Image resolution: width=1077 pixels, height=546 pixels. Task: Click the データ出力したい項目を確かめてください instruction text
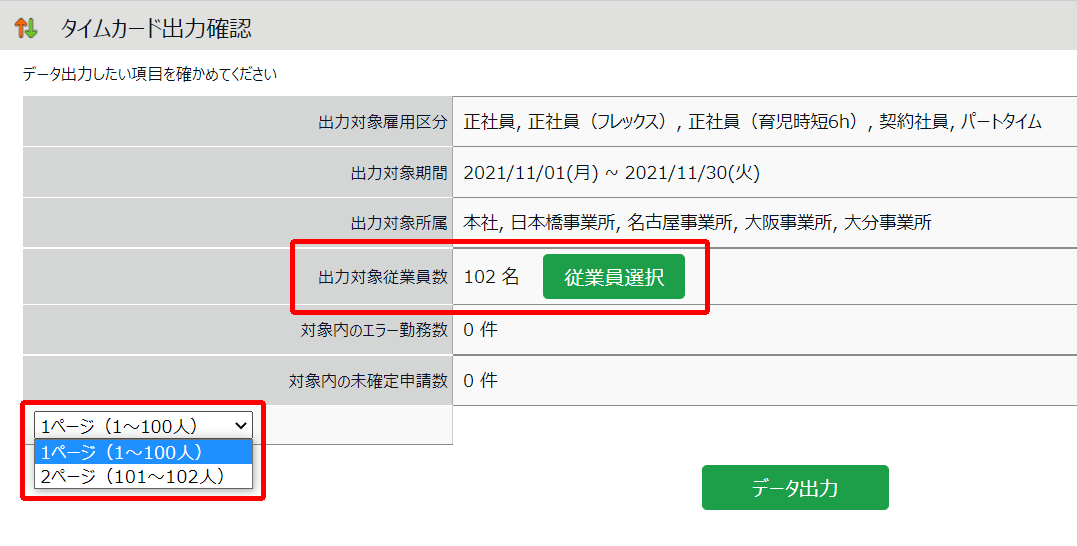[x=150, y=74]
